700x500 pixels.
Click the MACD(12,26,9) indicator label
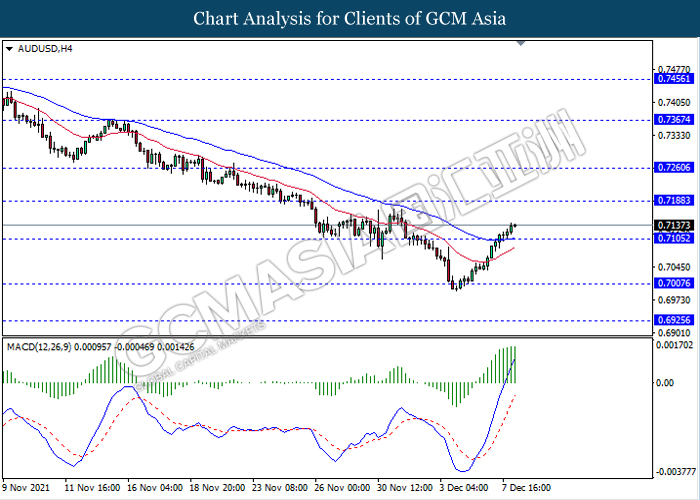pos(39,347)
